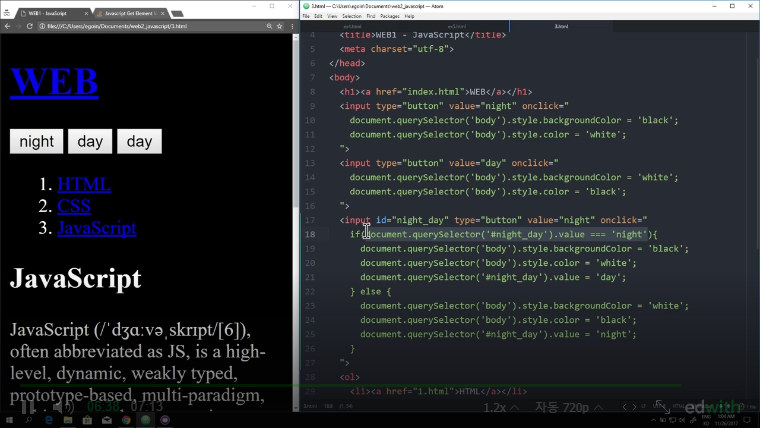This screenshot has width=760, height=428.
Task: Open Atom's Selection menu
Action: point(352,16)
